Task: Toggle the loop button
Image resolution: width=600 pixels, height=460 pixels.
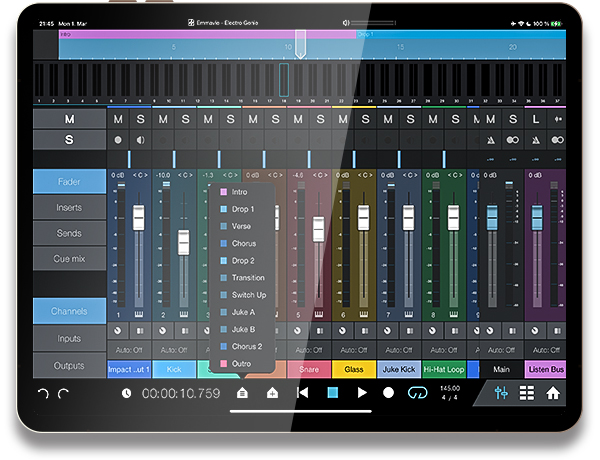Action: tap(417, 393)
